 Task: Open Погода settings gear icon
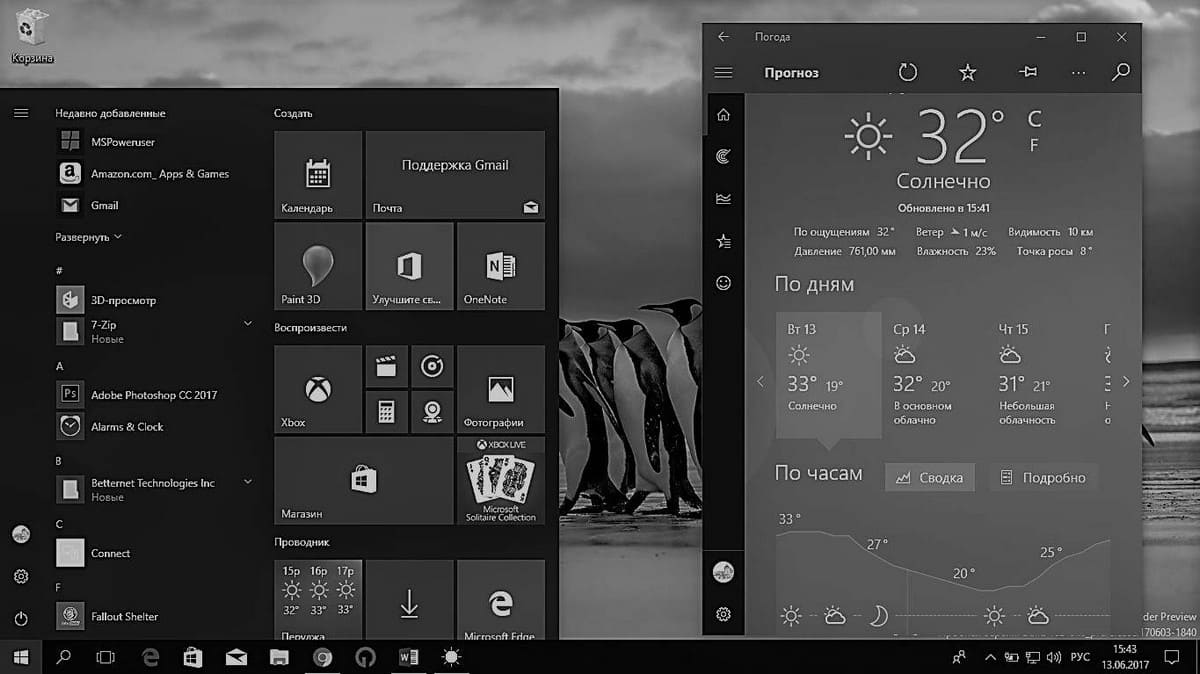coord(723,614)
